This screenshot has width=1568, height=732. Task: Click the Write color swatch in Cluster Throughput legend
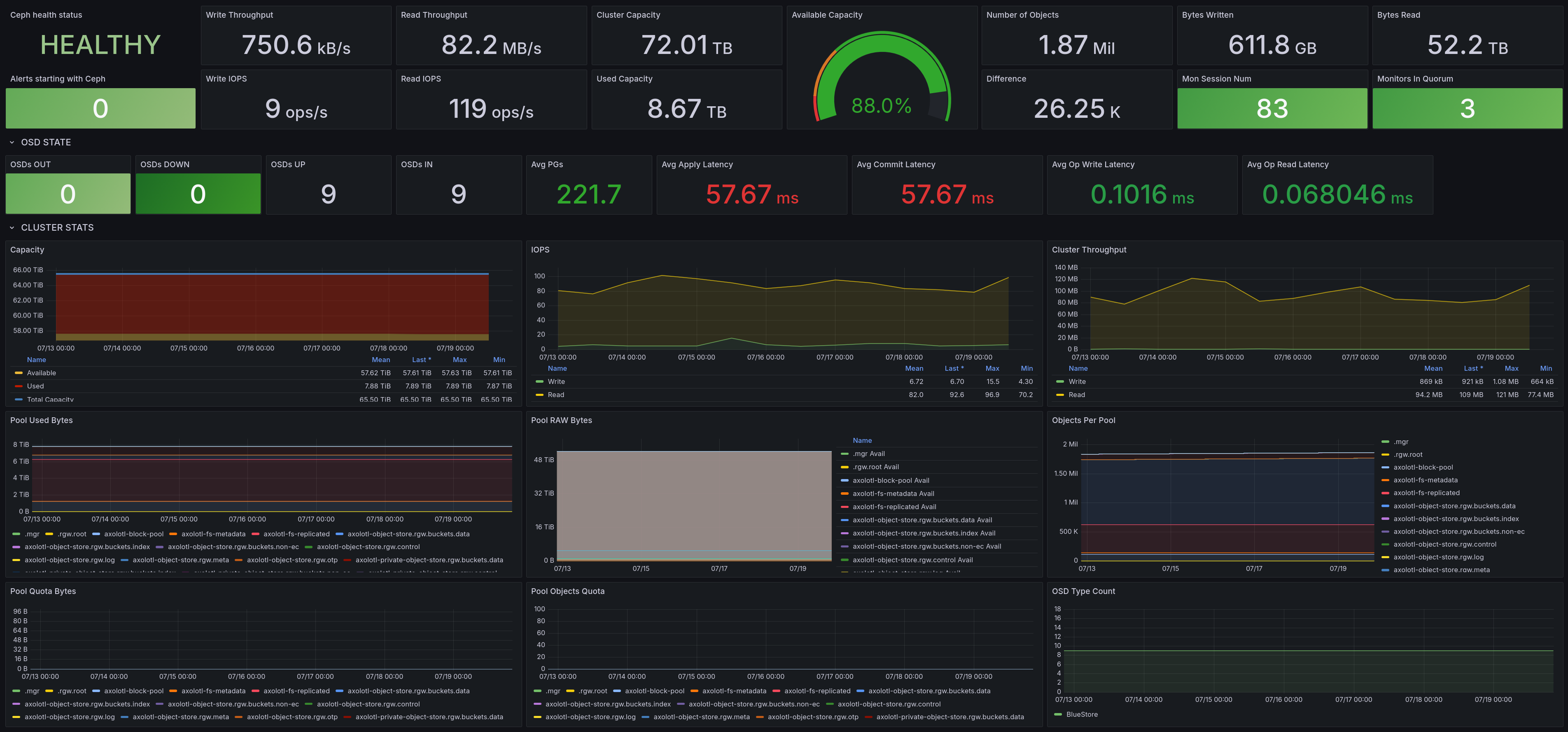1060,382
